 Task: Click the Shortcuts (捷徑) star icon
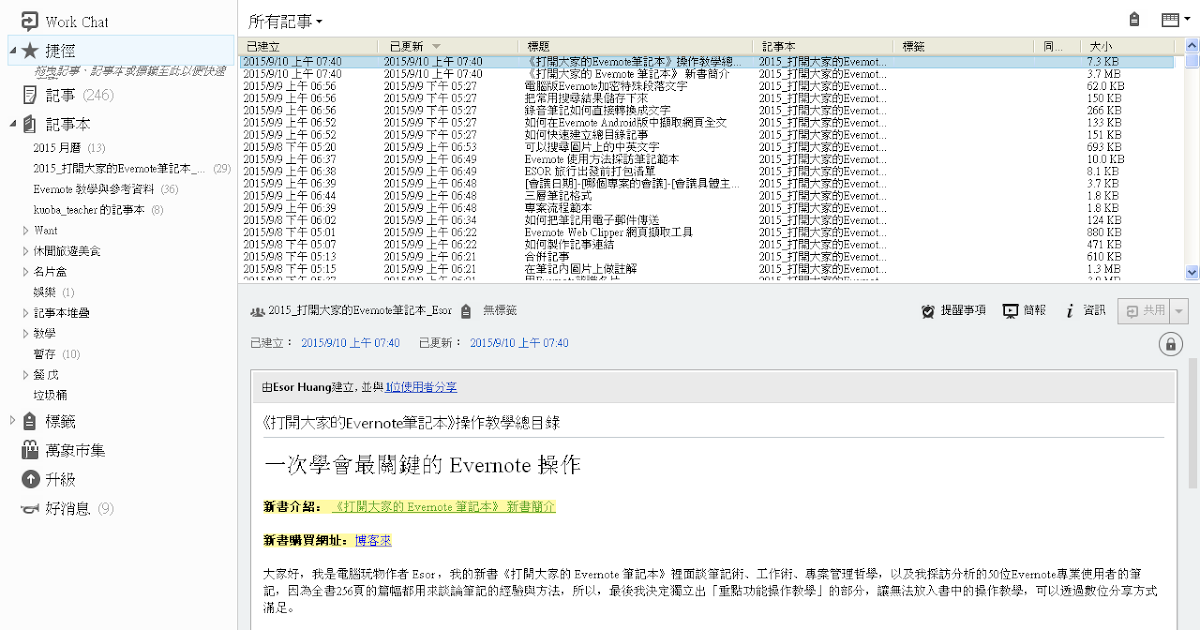coord(30,50)
